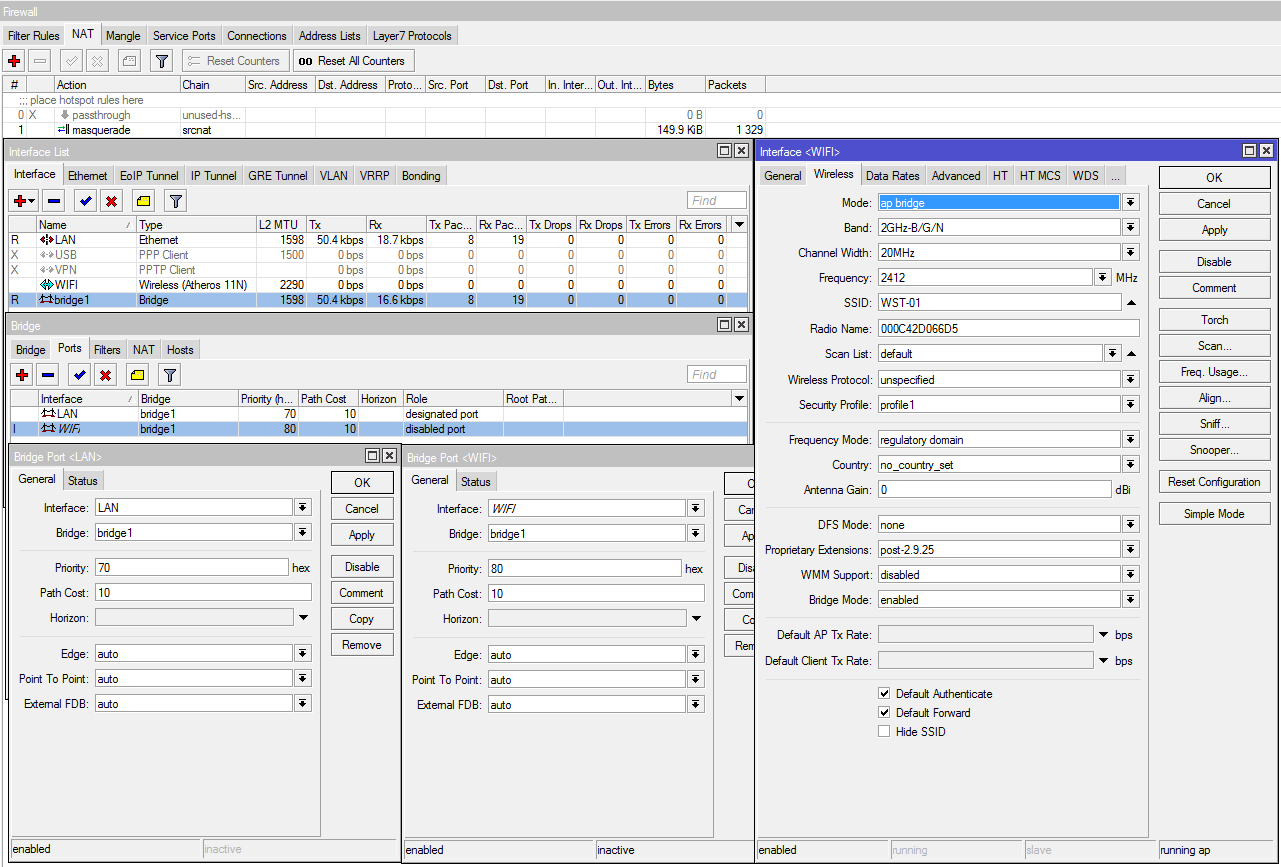The image size is (1281, 867).
Task: Open Status tab in Bridge Port LAN
Action: [x=83, y=481]
